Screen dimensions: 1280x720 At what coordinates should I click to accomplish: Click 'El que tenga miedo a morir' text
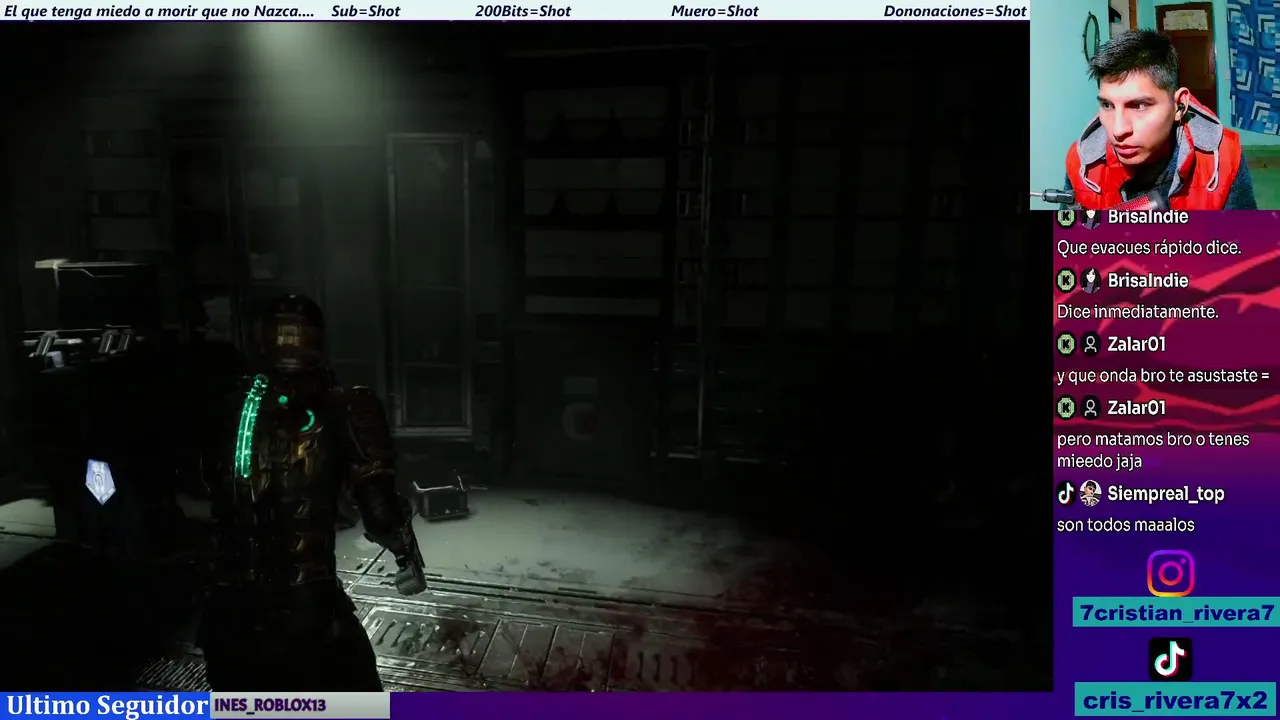tap(159, 11)
